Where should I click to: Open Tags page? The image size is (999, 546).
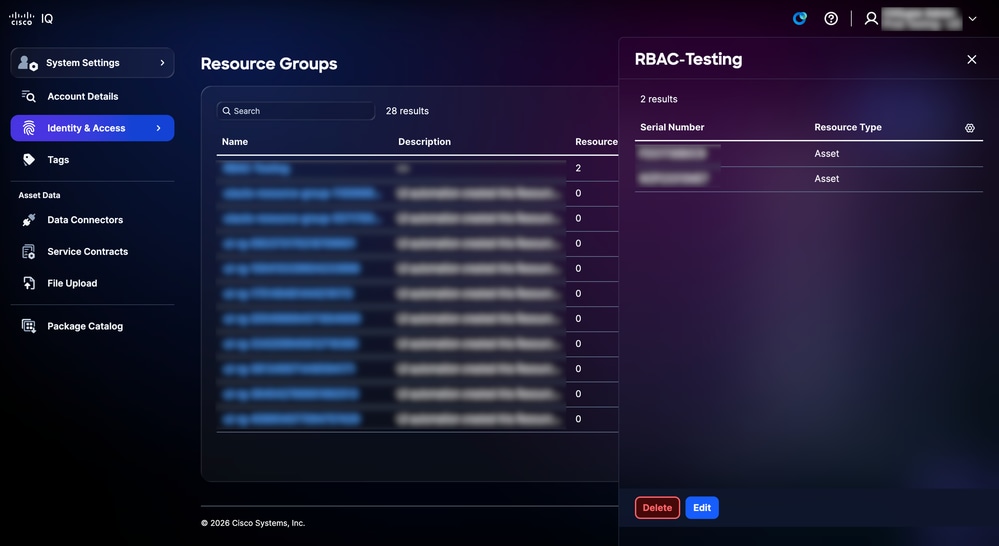point(58,160)
